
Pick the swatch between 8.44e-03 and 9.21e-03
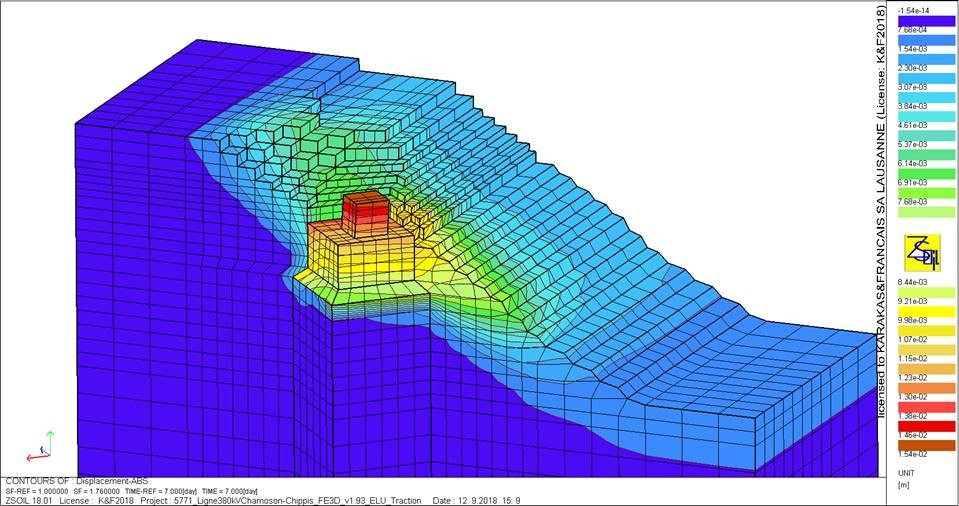(x=926, y=292)
